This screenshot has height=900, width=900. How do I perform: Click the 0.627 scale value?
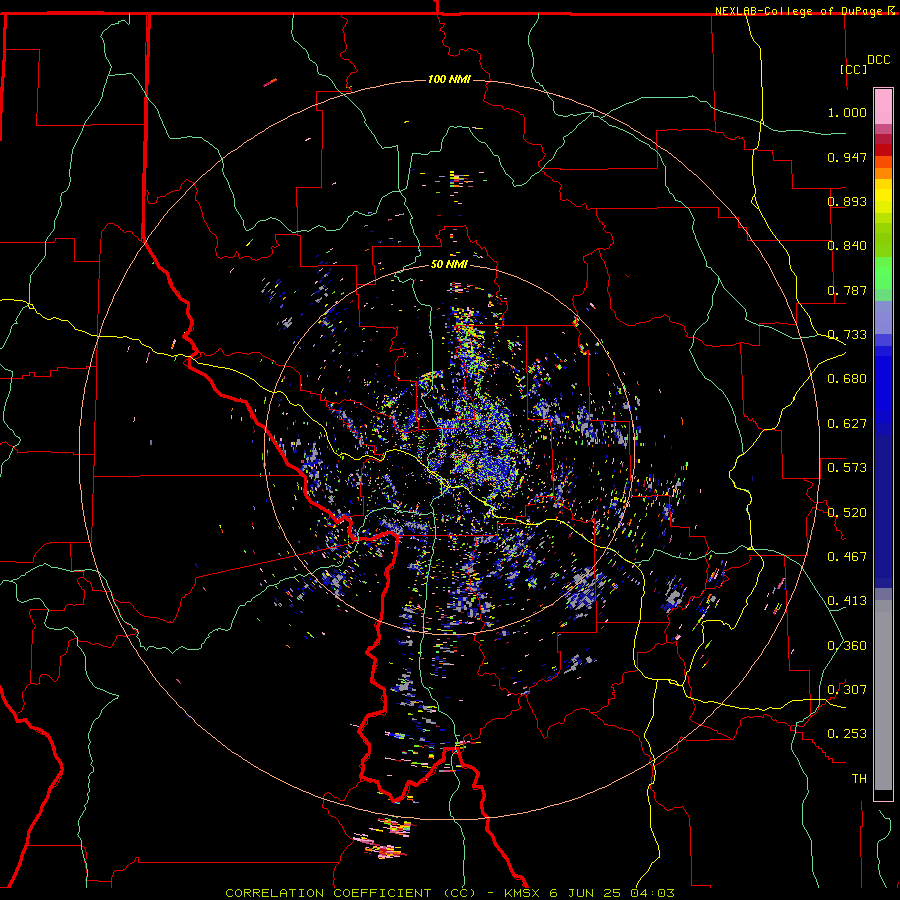click(x=847, y=424)
